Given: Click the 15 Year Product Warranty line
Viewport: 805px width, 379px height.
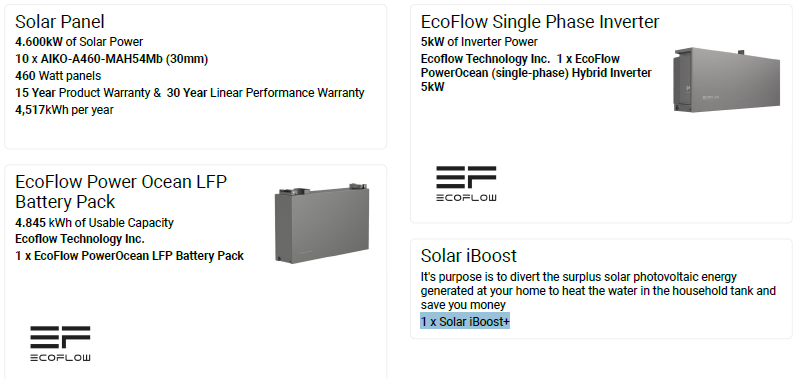Looking at the screenshot, I should 189,93.
